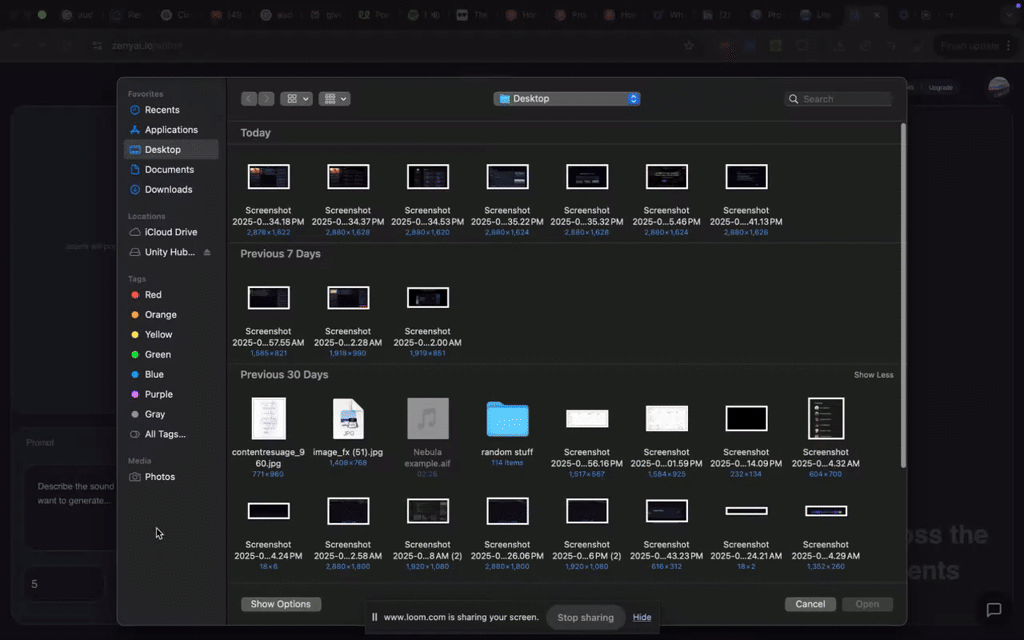Open the Desktop location pop-up menu
The height and width of the screenshot is (640, 1024).
567,99
